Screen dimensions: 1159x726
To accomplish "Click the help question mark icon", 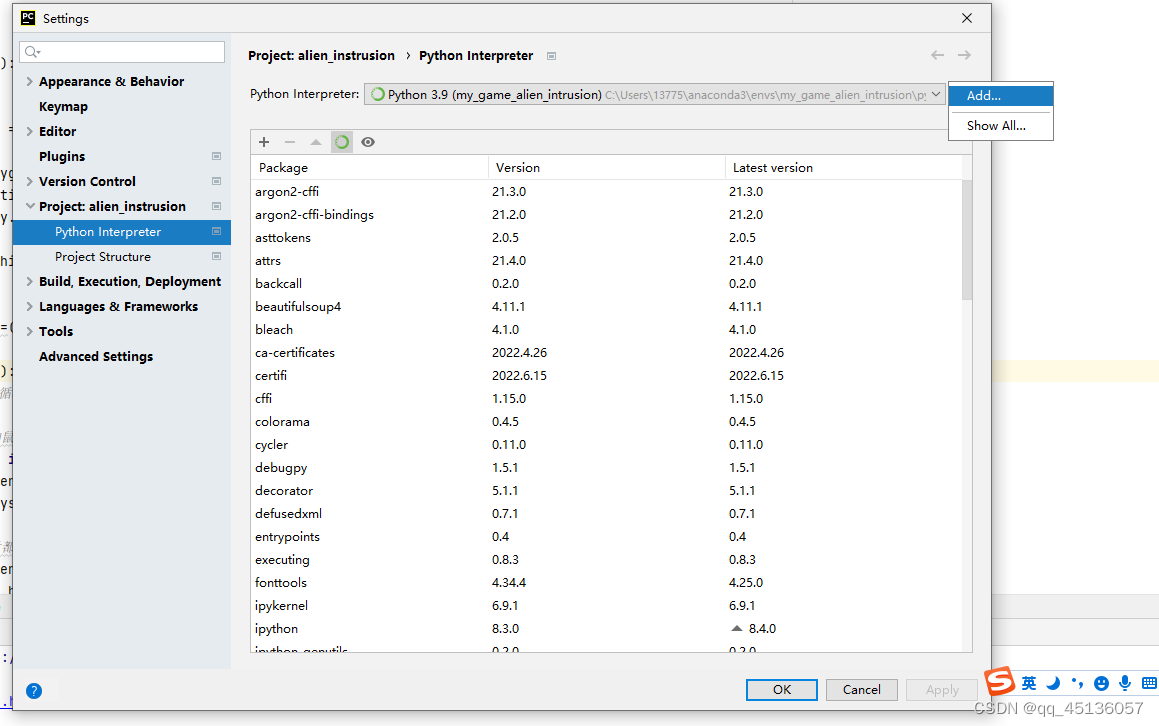I will tap(34, 690).
